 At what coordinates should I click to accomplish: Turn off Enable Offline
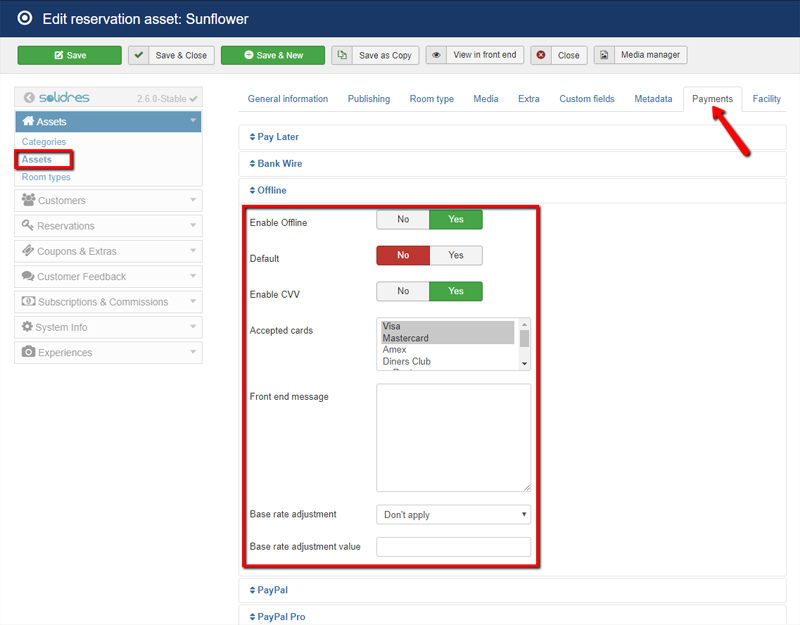[x=403, y=218]
